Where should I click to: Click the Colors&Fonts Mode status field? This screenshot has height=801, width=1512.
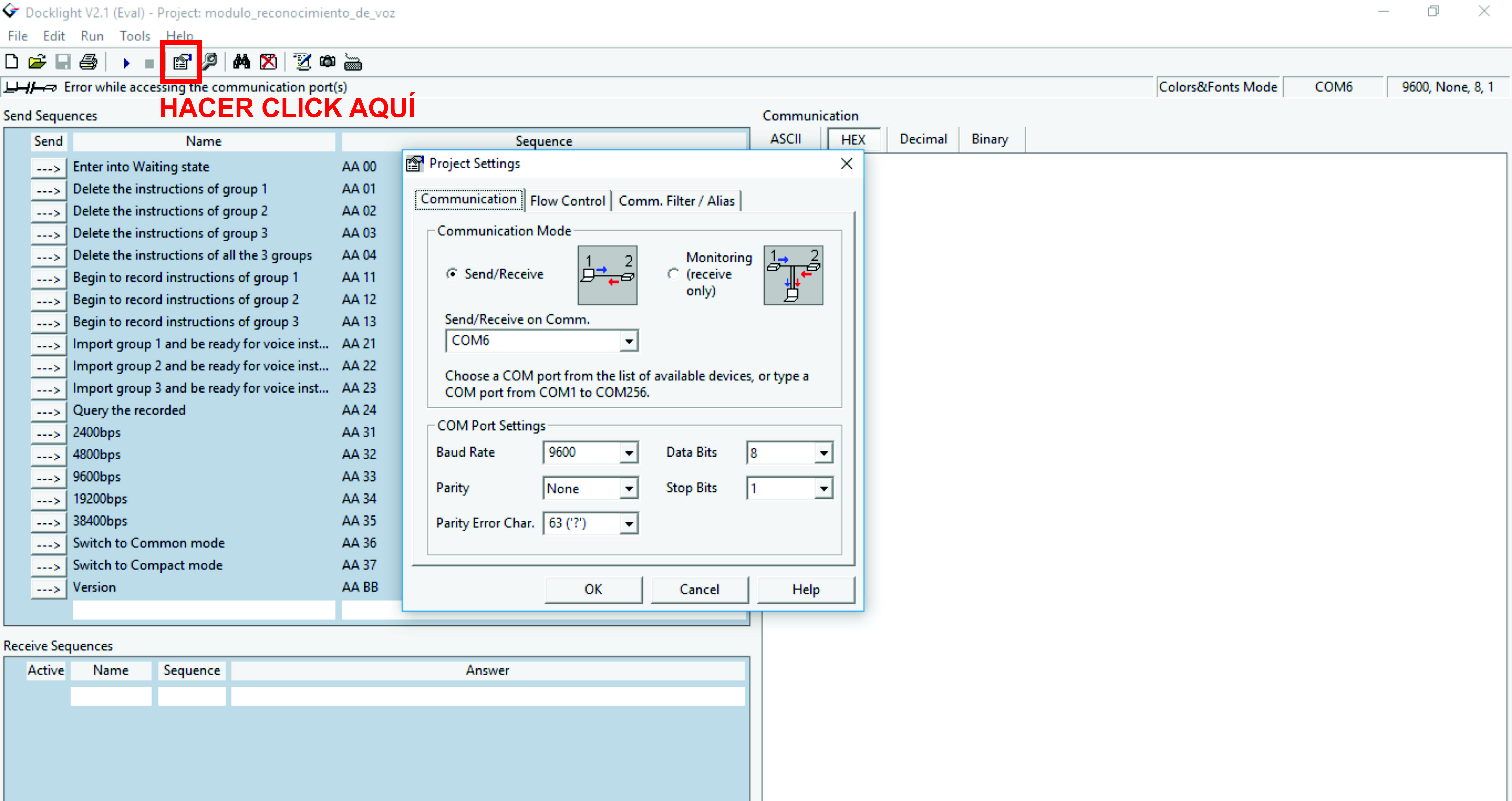(1218, 87)
